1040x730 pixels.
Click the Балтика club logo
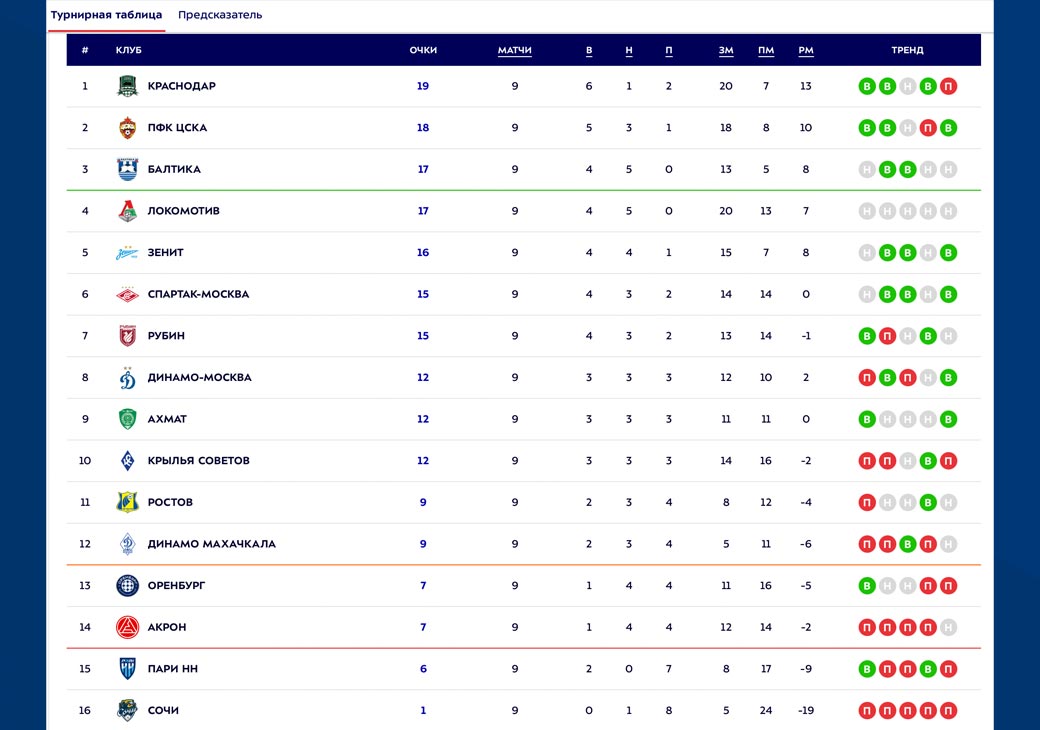127,170
